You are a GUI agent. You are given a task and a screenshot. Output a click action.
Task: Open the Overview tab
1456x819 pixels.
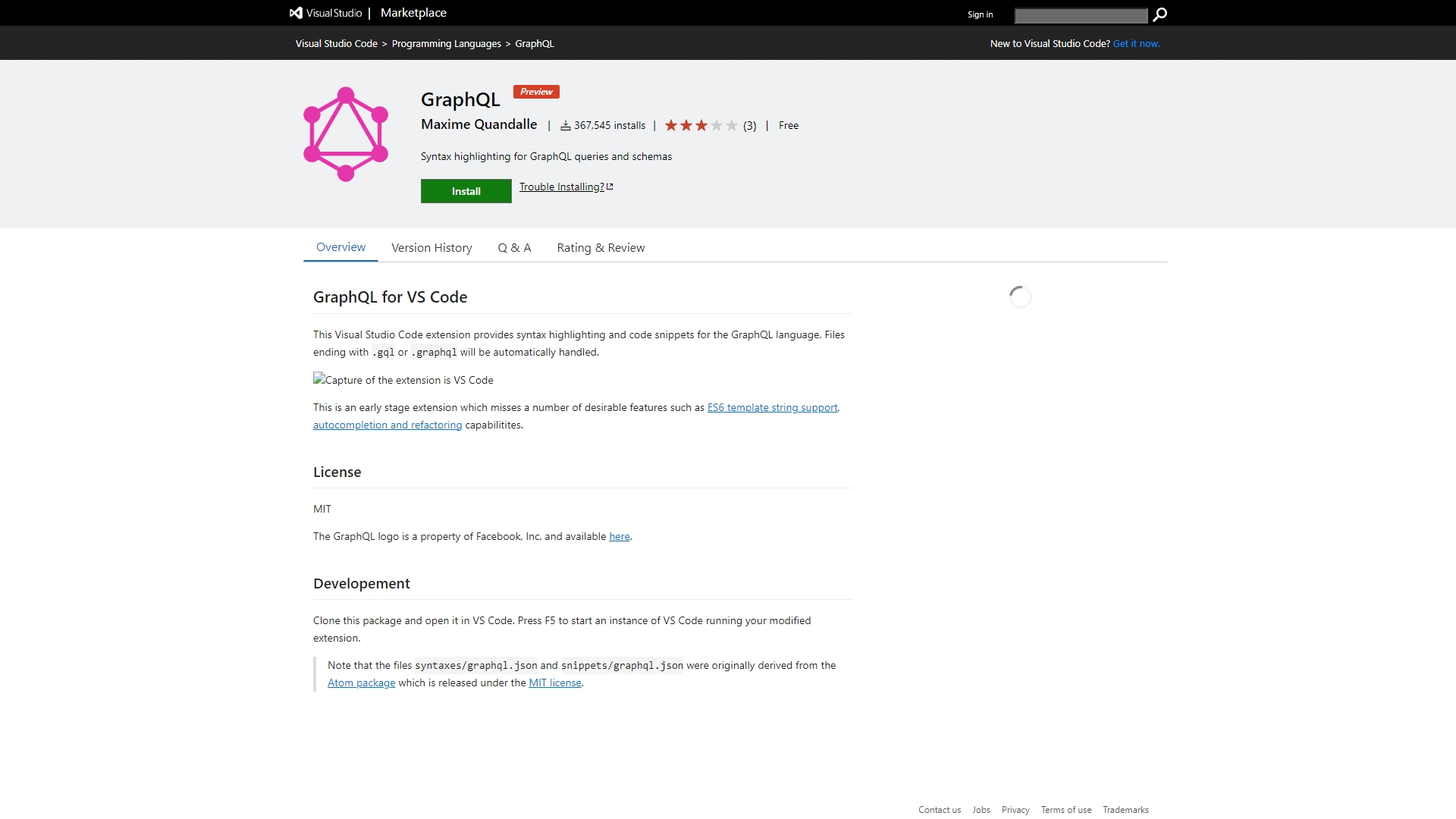pos(340,247)
